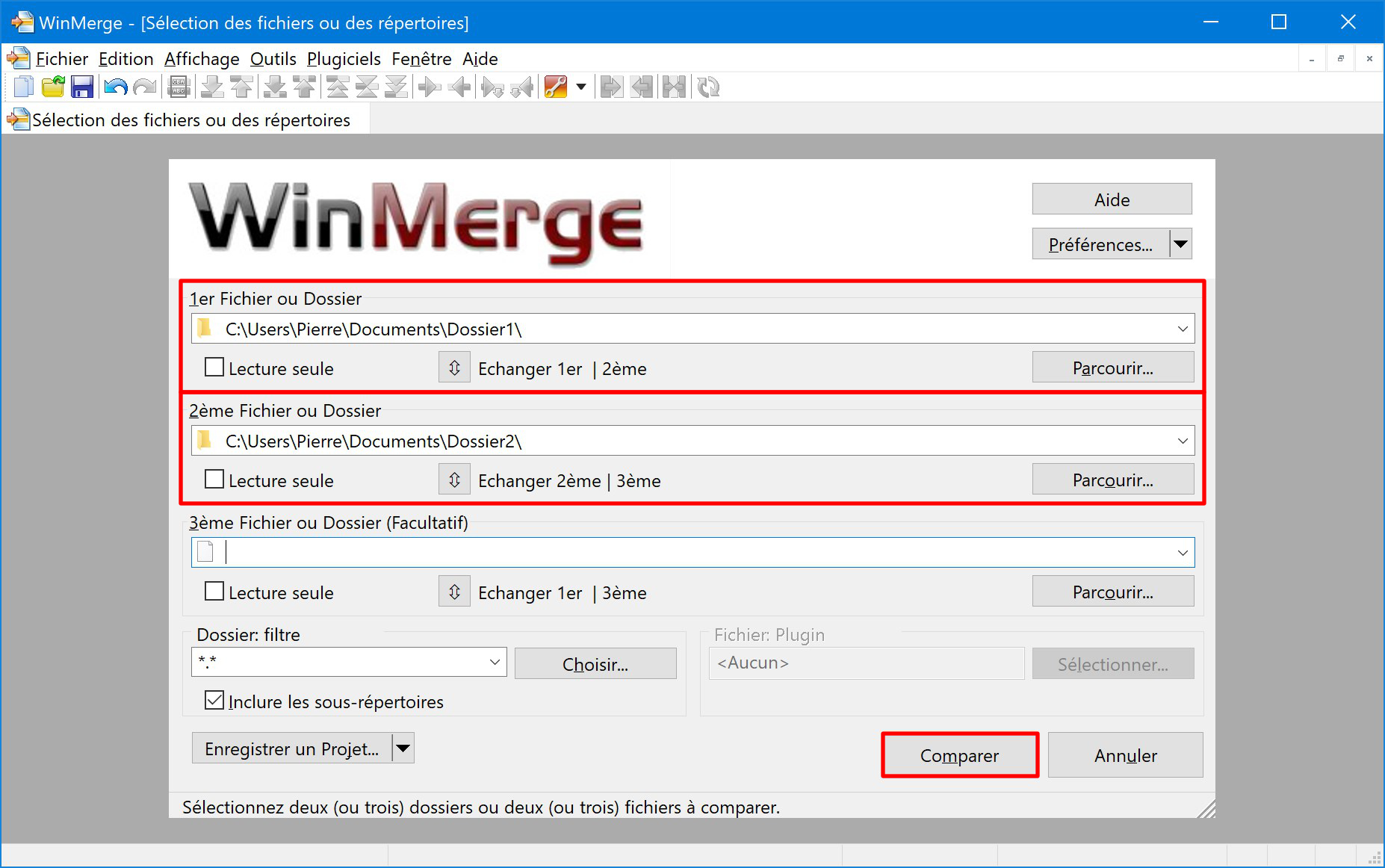
Task: Click the Open folder toolbar icon
Action: click(x=53, y=87)
